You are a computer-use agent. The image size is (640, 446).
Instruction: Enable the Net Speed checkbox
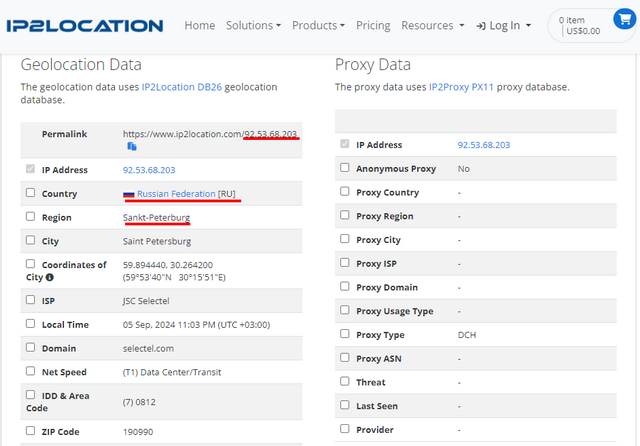[31, 371]
